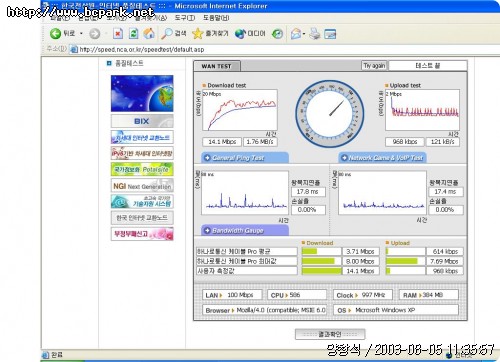Open the 도움말(H) menu

(216, 18)
